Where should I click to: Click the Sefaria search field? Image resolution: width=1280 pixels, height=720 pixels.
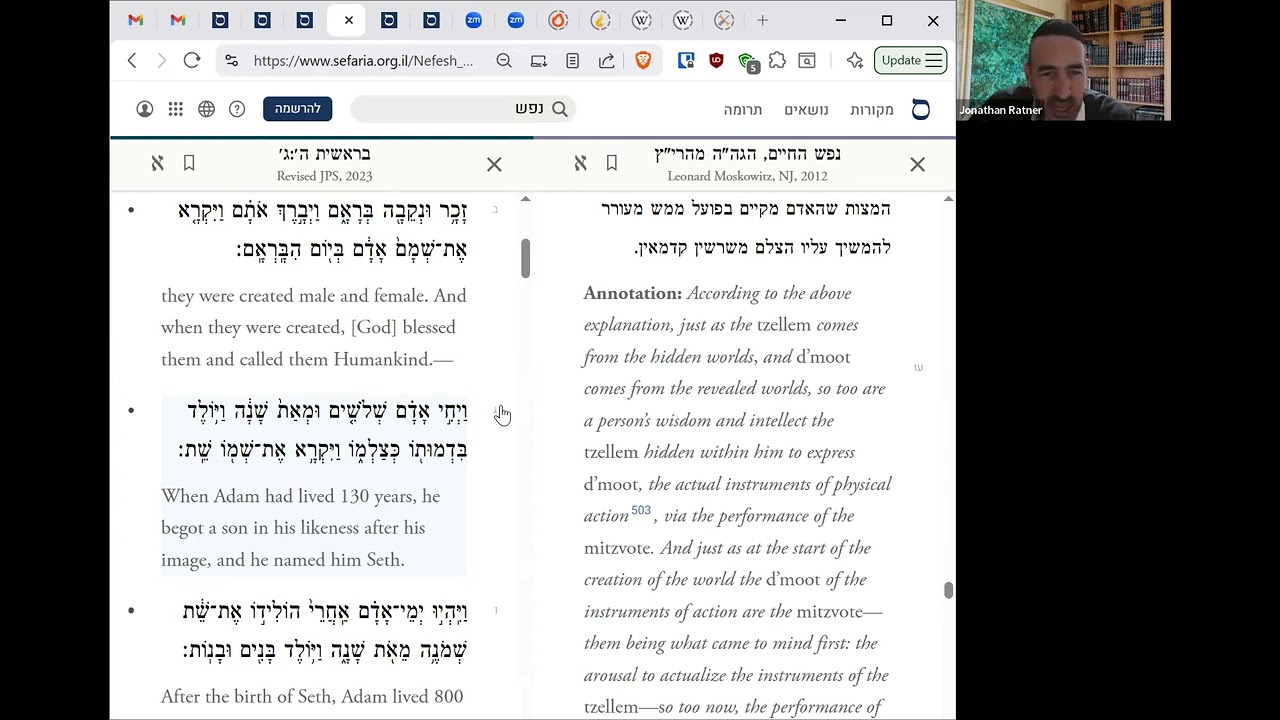[463, 109]
